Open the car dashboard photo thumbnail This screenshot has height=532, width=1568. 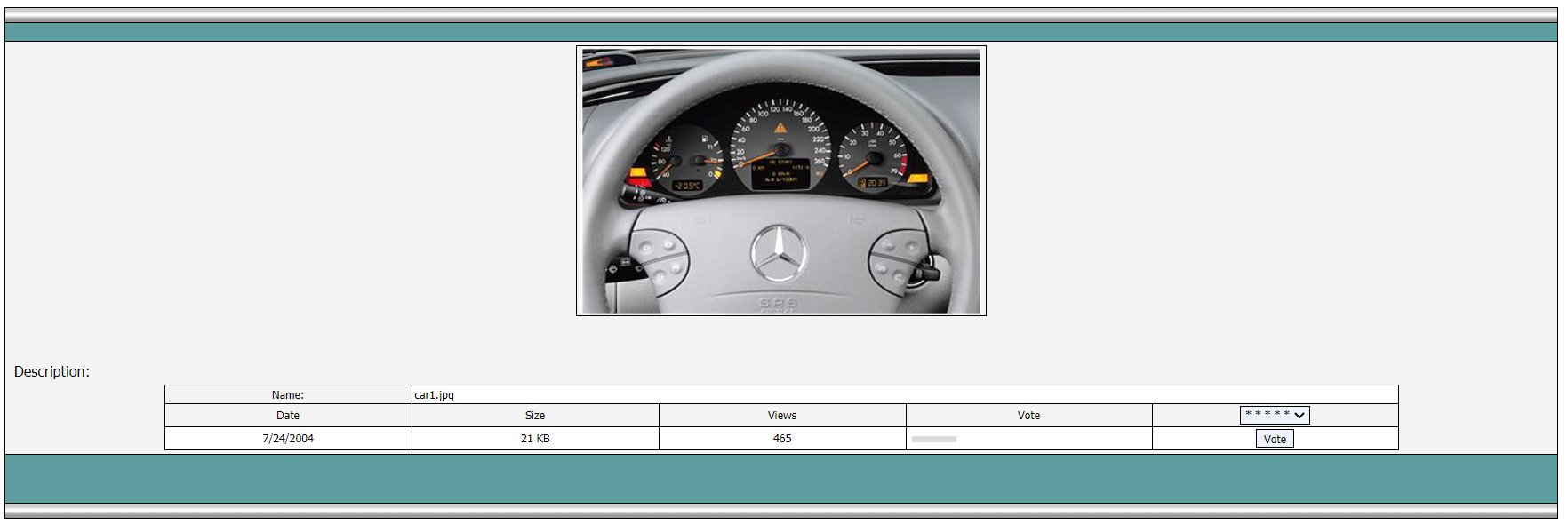tap(780, 180)
